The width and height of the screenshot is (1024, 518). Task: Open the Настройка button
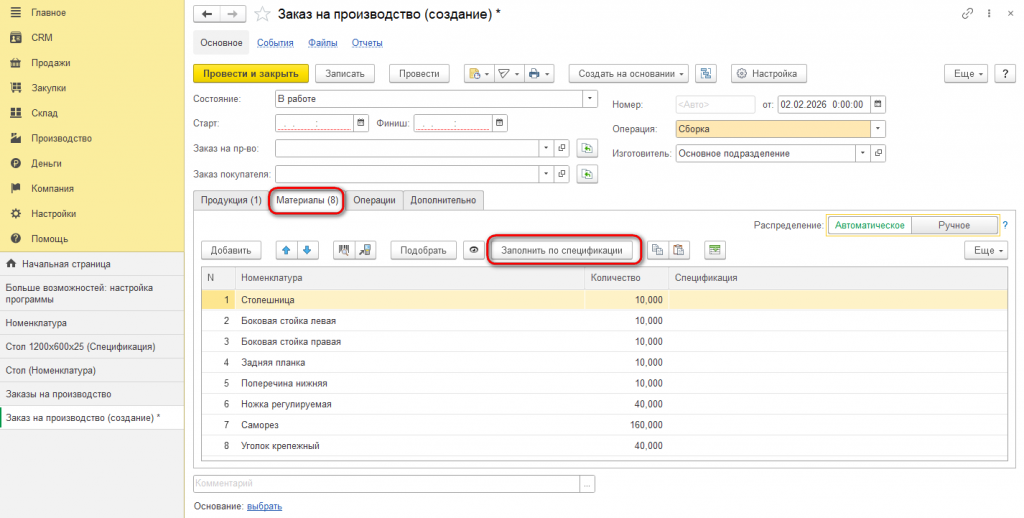(x=769, y=74)
